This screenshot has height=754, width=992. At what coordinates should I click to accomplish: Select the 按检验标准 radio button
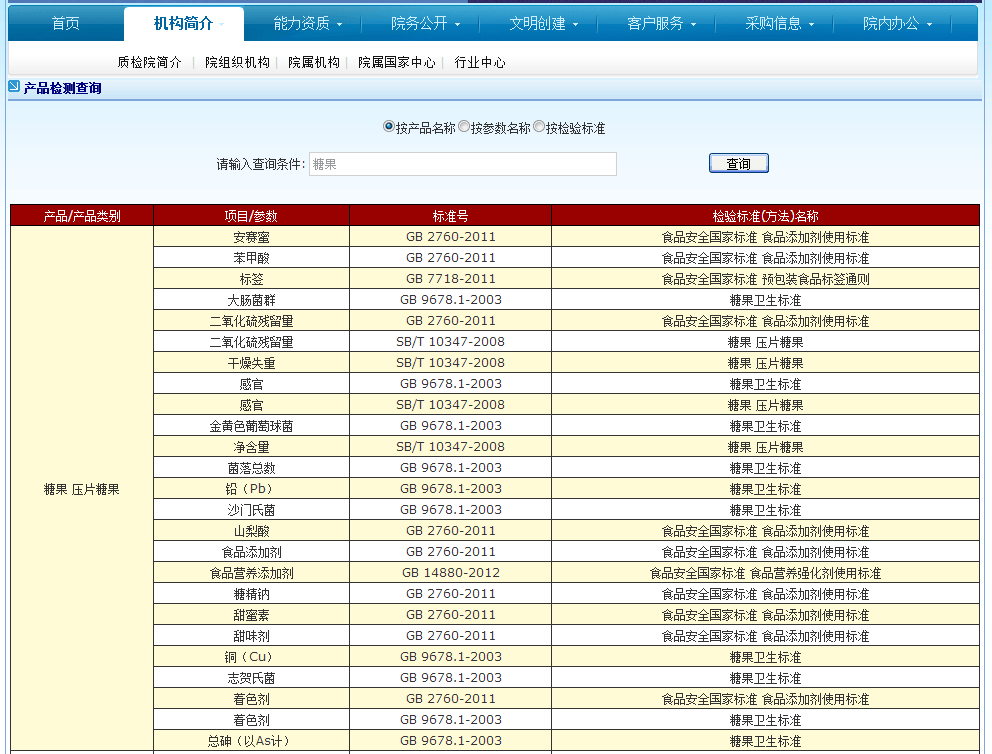(539, 126)
